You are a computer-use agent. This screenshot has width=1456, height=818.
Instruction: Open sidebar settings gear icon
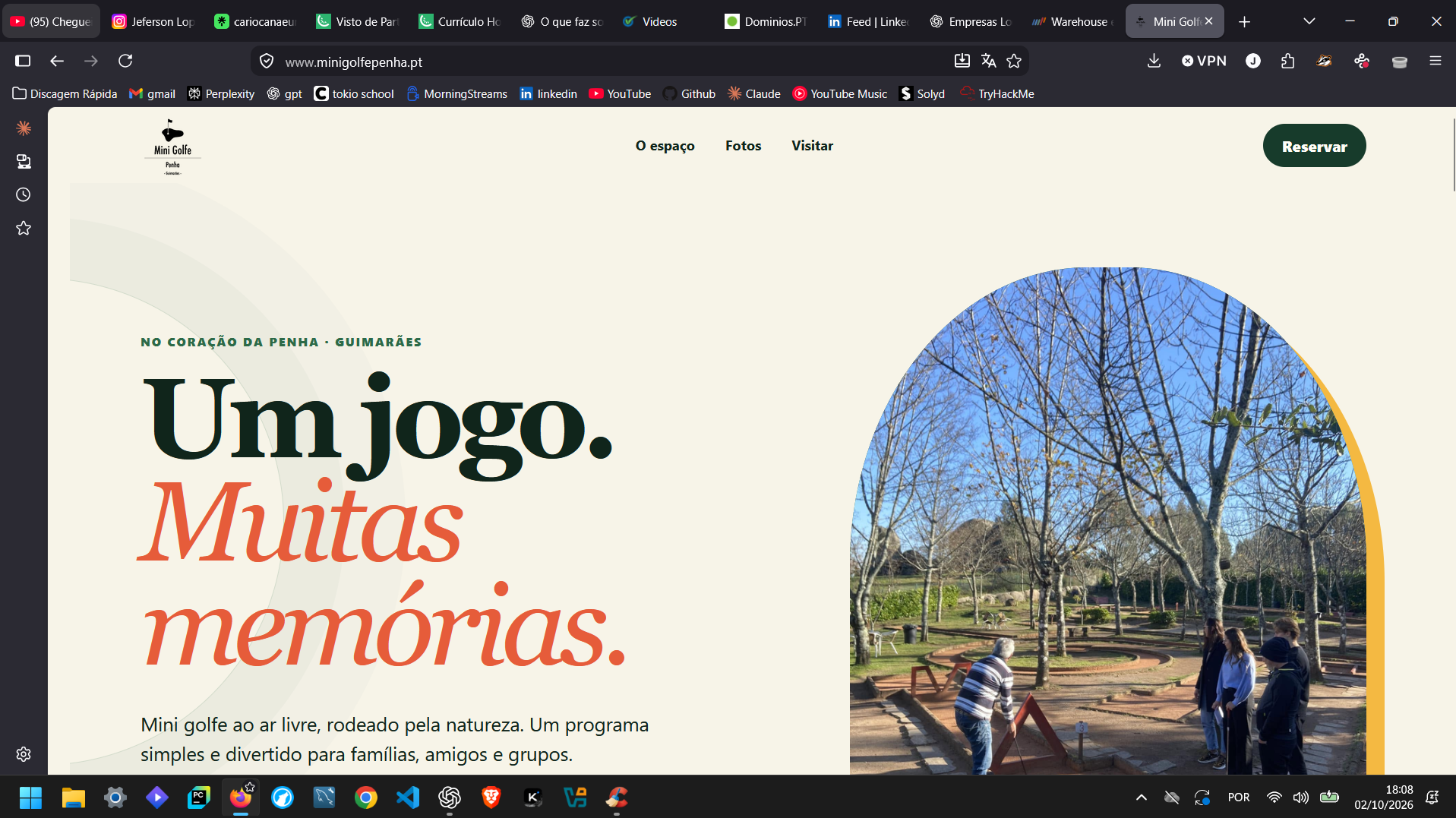[24, 754]
